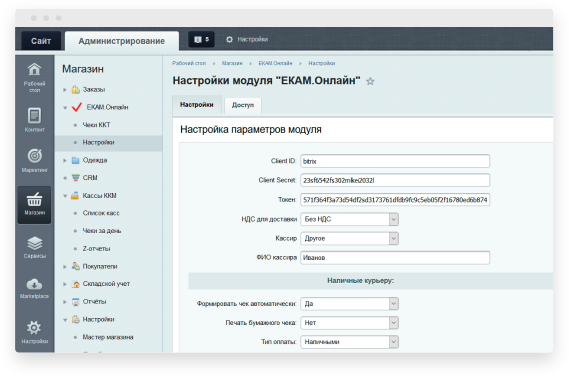Collapse the Настройки tree node near bottom
The height and width of the screenshot is (376, 569).
click(x=65, y=320)
